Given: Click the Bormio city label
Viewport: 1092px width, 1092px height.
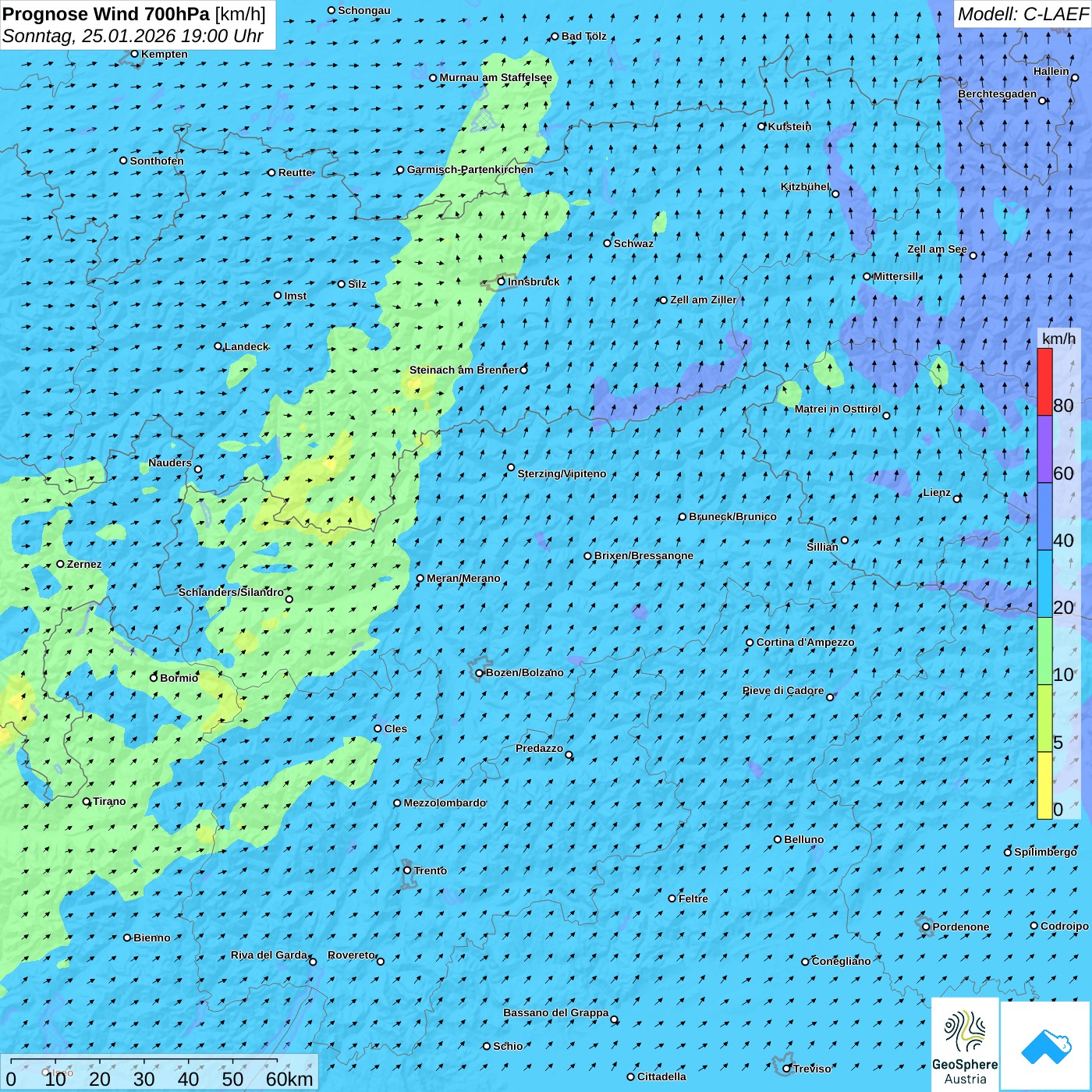Looking at the screenshot, I should click(179, 678).
